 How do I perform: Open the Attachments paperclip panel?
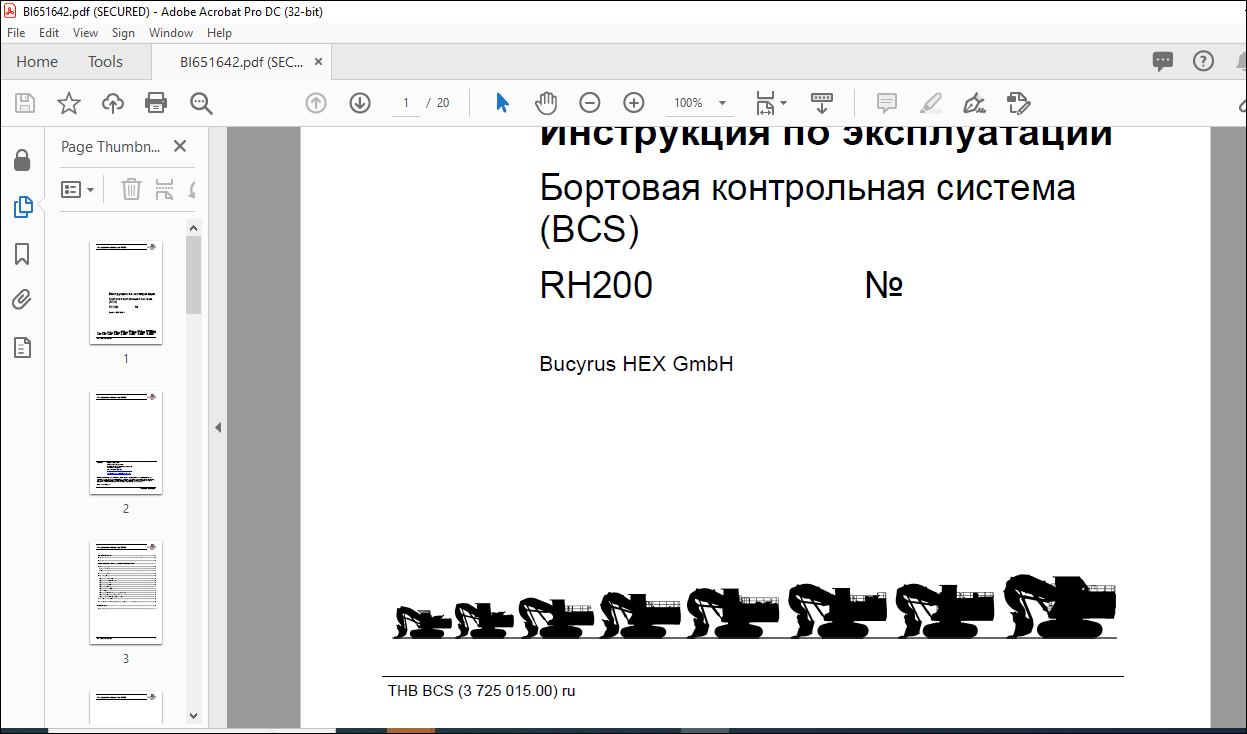(22, 300)
